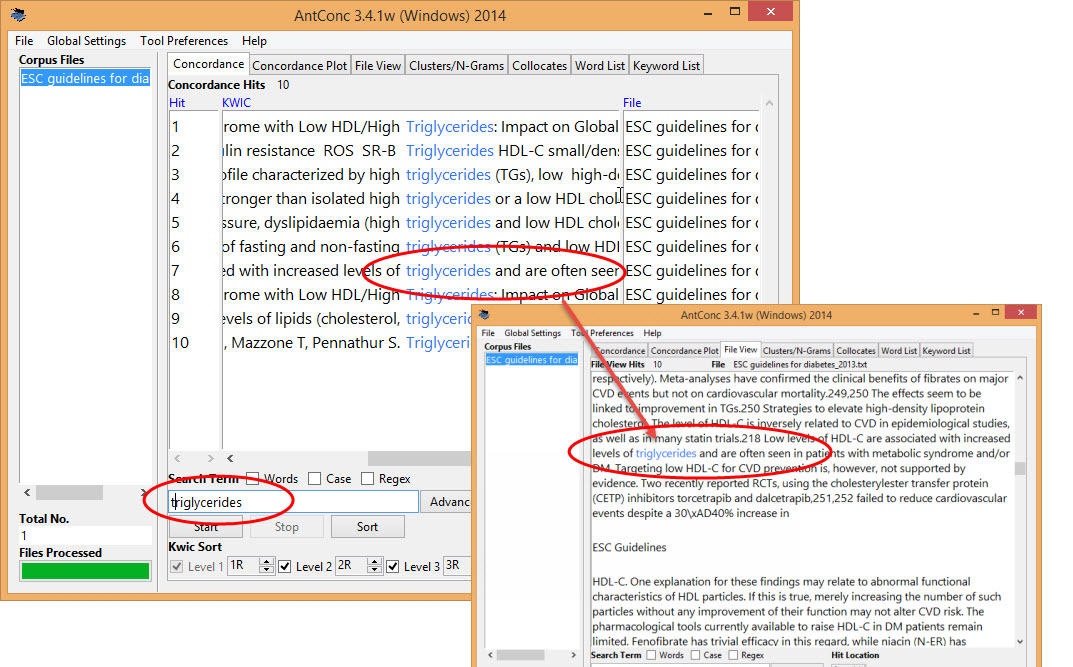This screenshot has width=1073, height=667.
Task: Toggle Regex checkbox in main window
Action: (367, 479)
